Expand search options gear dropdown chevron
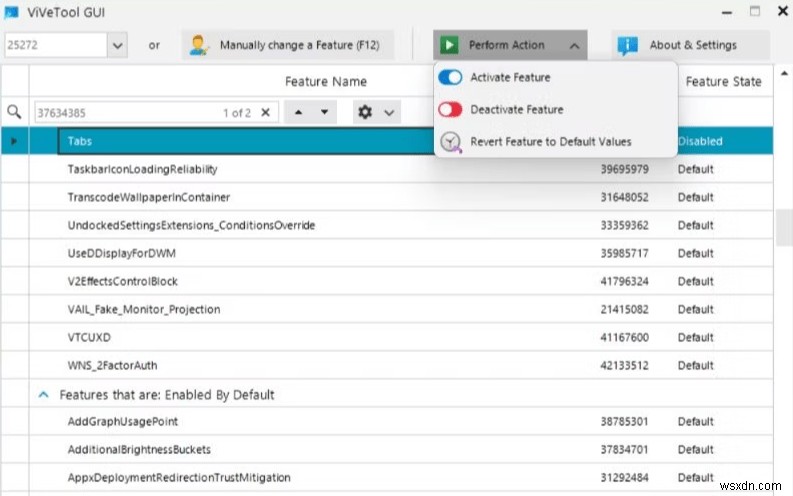Screen dimensions: 793x496 pyautogui.click(x=389, y=113)
